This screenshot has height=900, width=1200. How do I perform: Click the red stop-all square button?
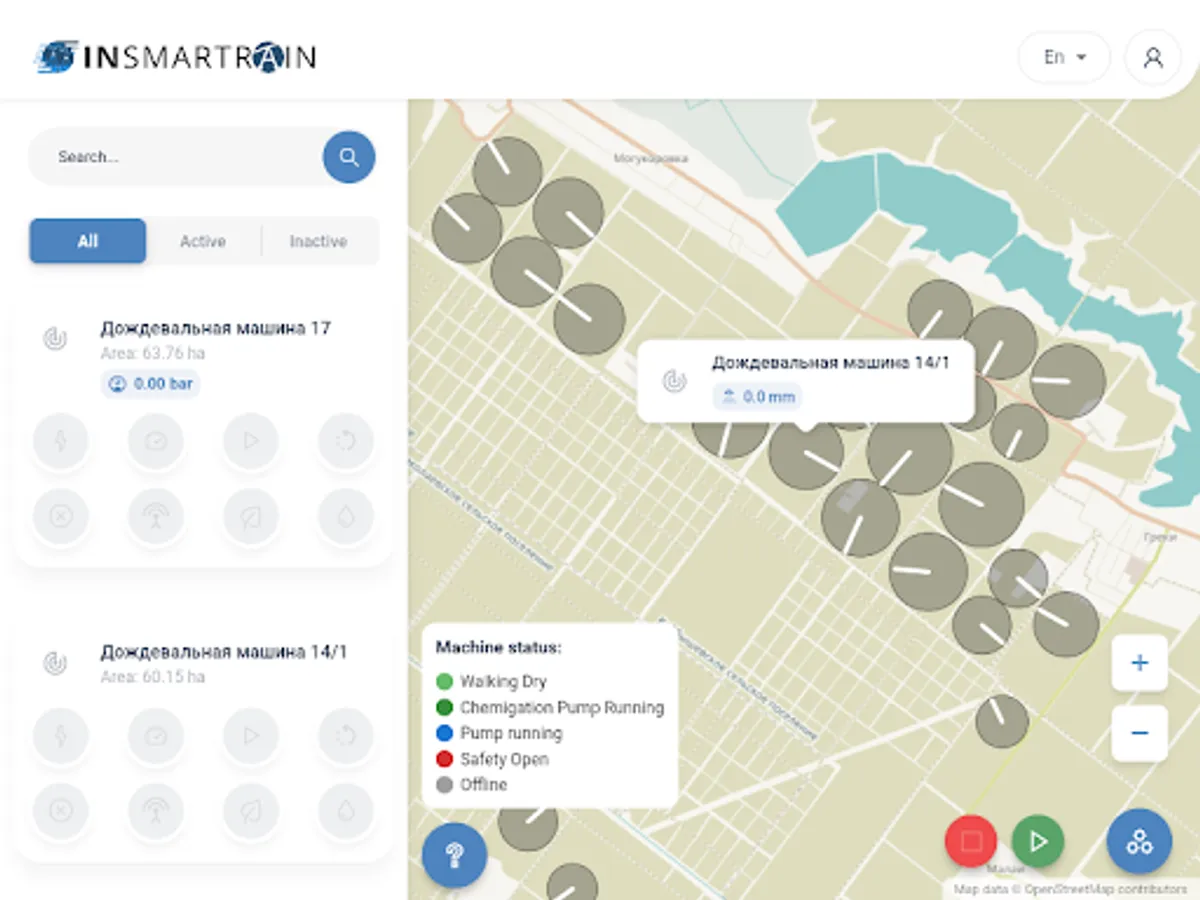click(x=971, y=841)
